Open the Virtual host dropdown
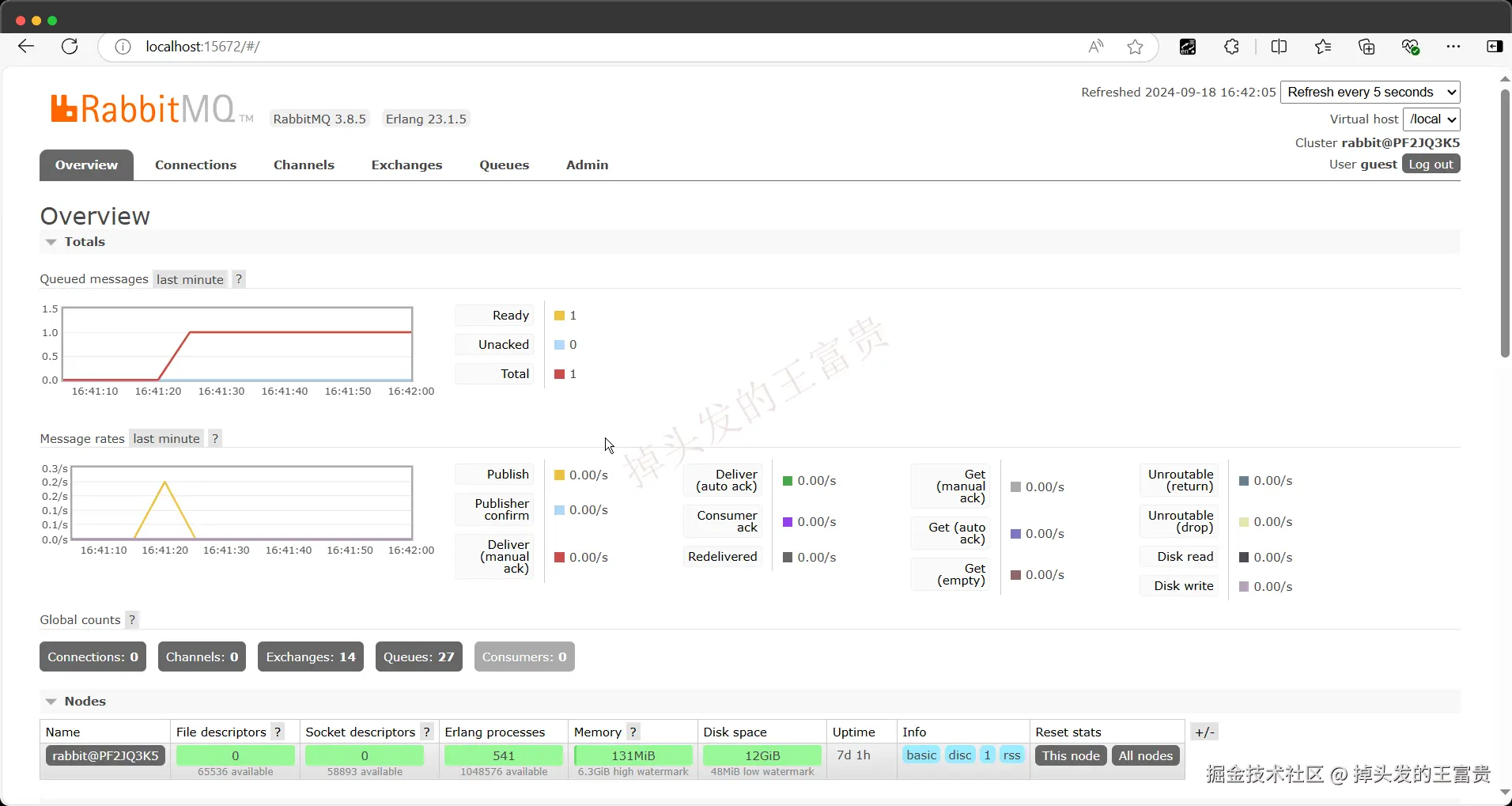Viewport: 1512px width, 806px height. pyautogui.click(x=1432, y=119)
